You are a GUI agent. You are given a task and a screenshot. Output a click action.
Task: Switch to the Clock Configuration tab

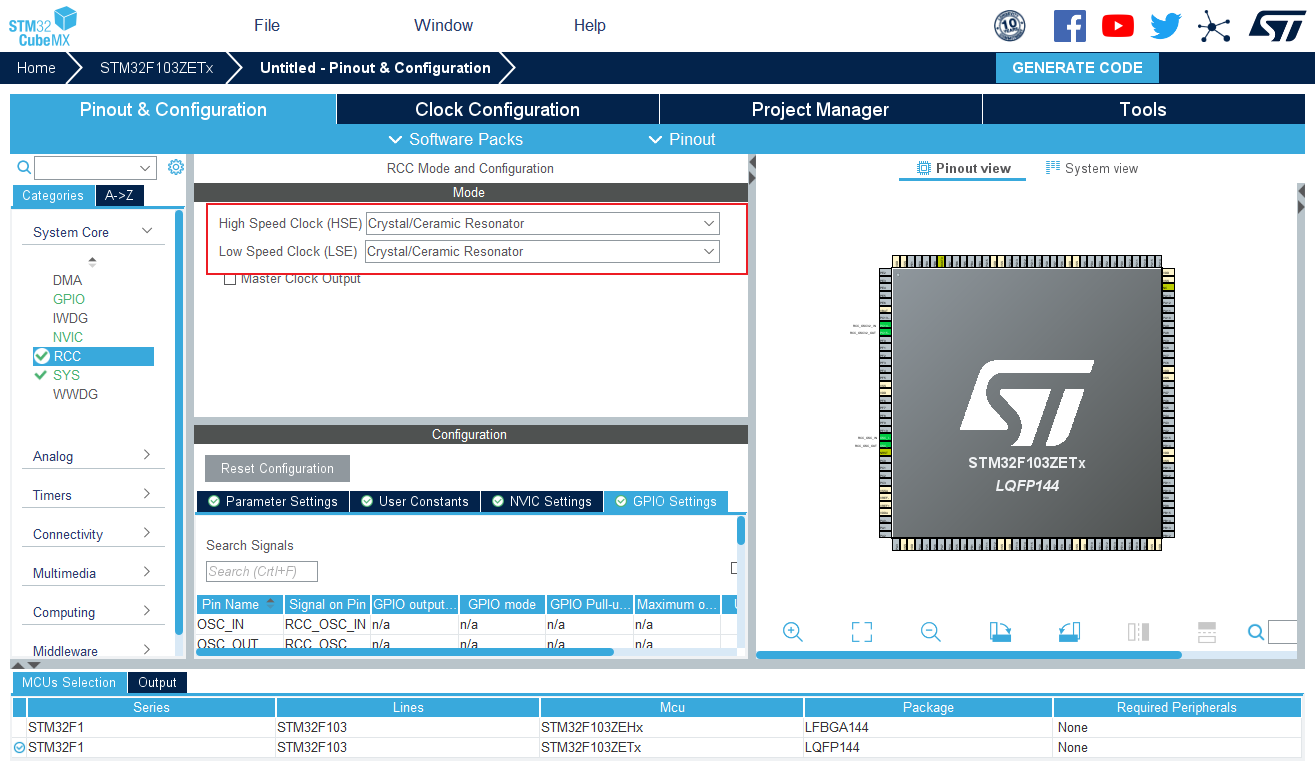point(498,110)
